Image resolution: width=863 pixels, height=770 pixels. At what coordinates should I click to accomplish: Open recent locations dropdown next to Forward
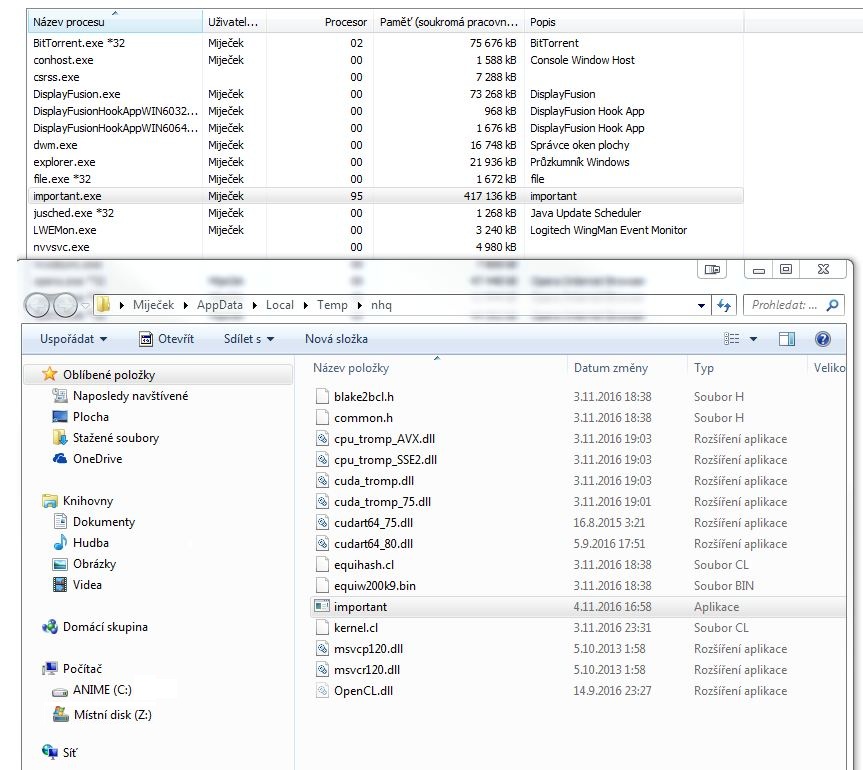tap(85, 305)
